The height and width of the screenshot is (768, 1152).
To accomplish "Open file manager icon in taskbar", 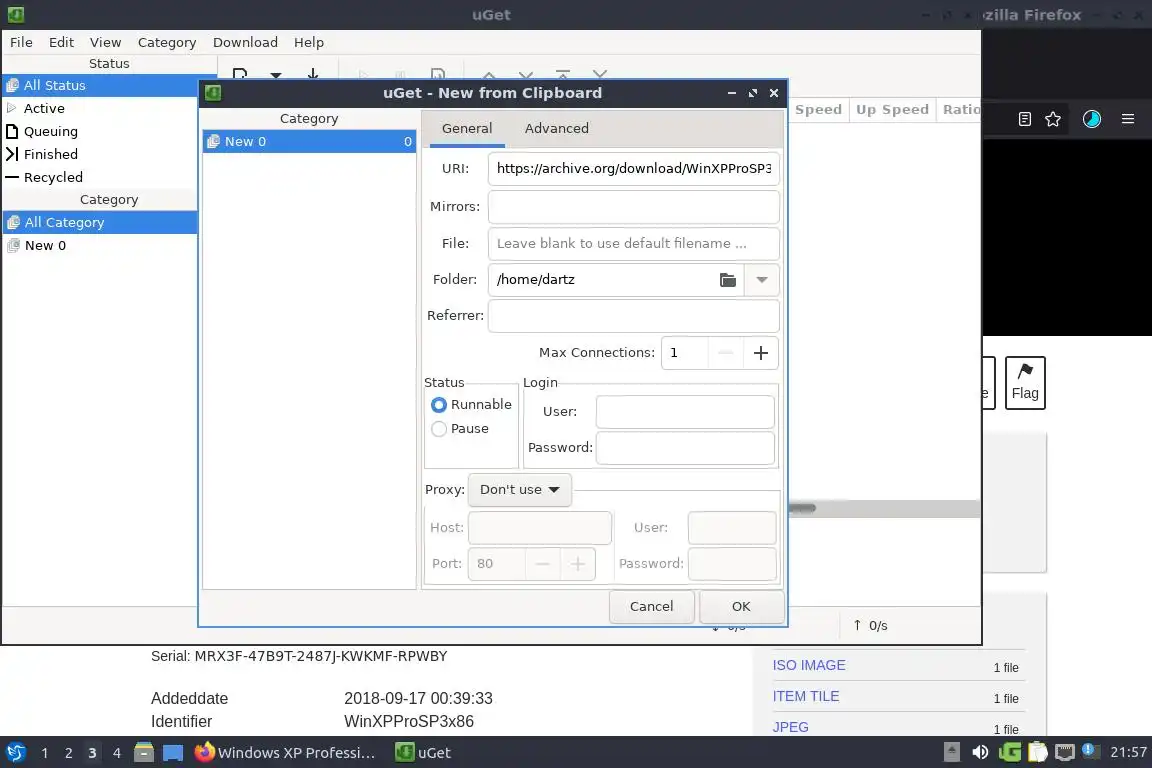I will 144,753.
